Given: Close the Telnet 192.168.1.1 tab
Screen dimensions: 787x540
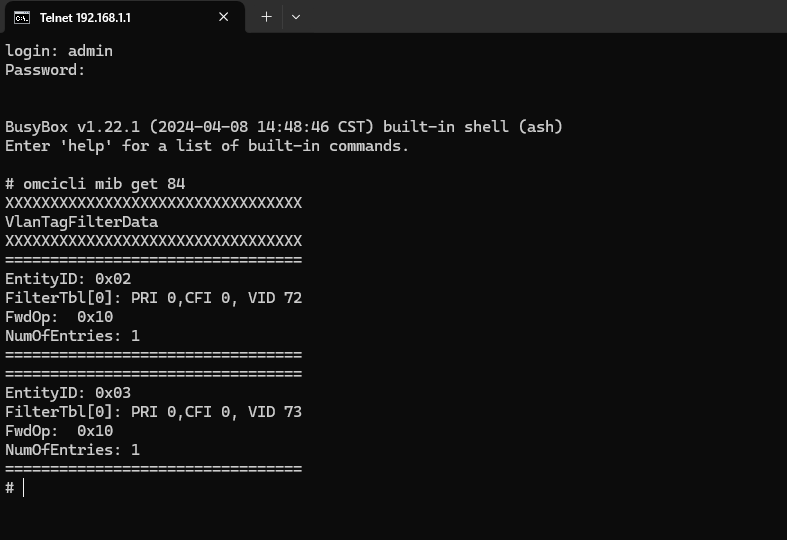Looking at the screenshot, I should pos(223,17).
